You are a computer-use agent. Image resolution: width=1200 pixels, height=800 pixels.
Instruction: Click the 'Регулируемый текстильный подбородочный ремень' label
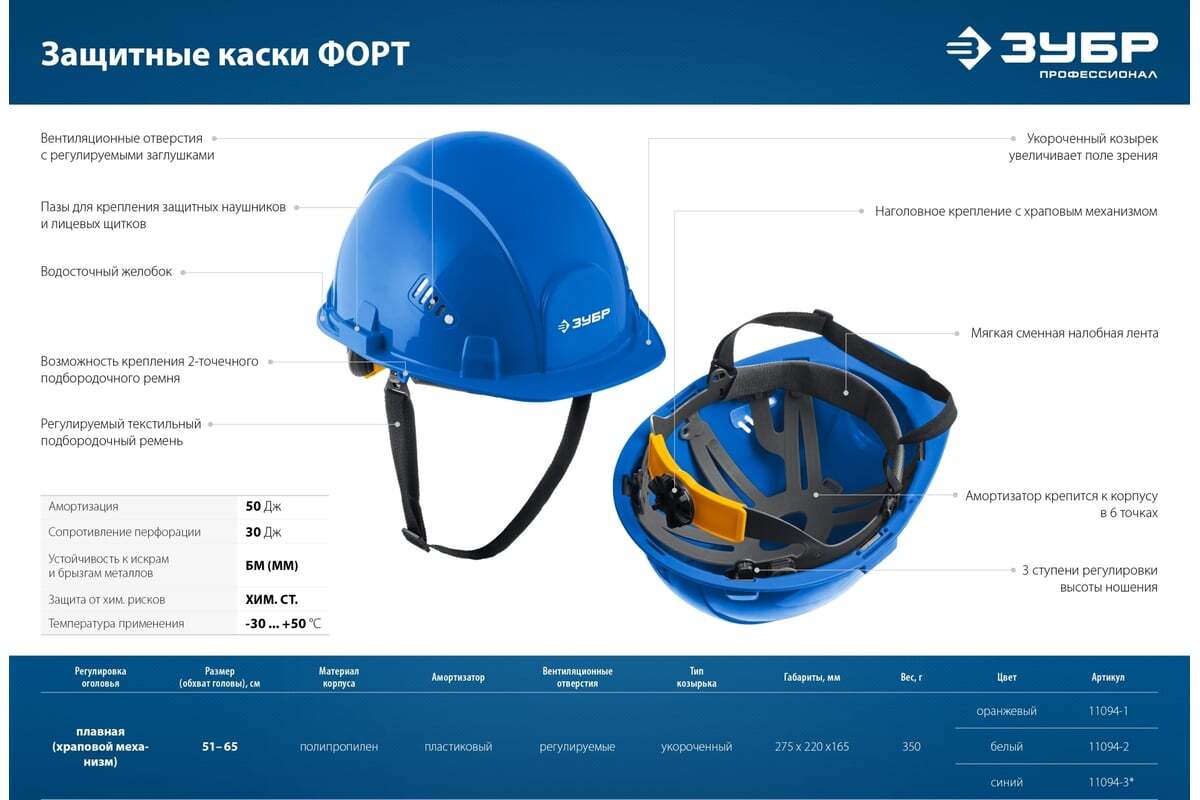pyautogui.click(x=120, y=432)
